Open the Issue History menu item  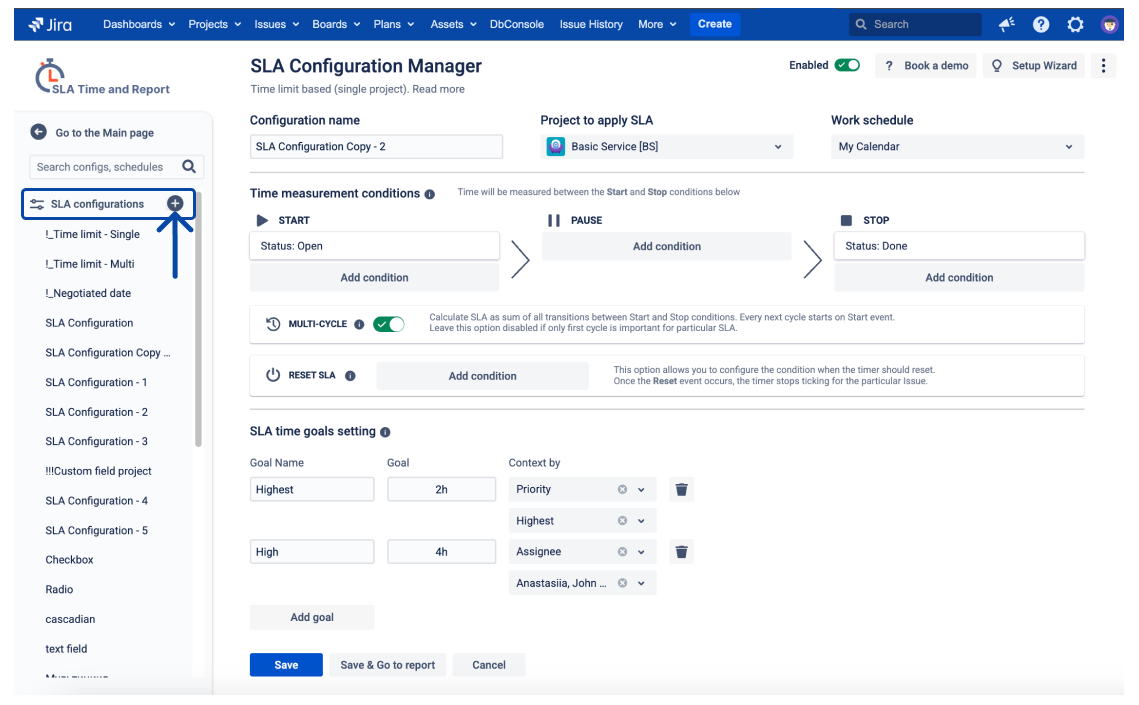coord(591,24)
